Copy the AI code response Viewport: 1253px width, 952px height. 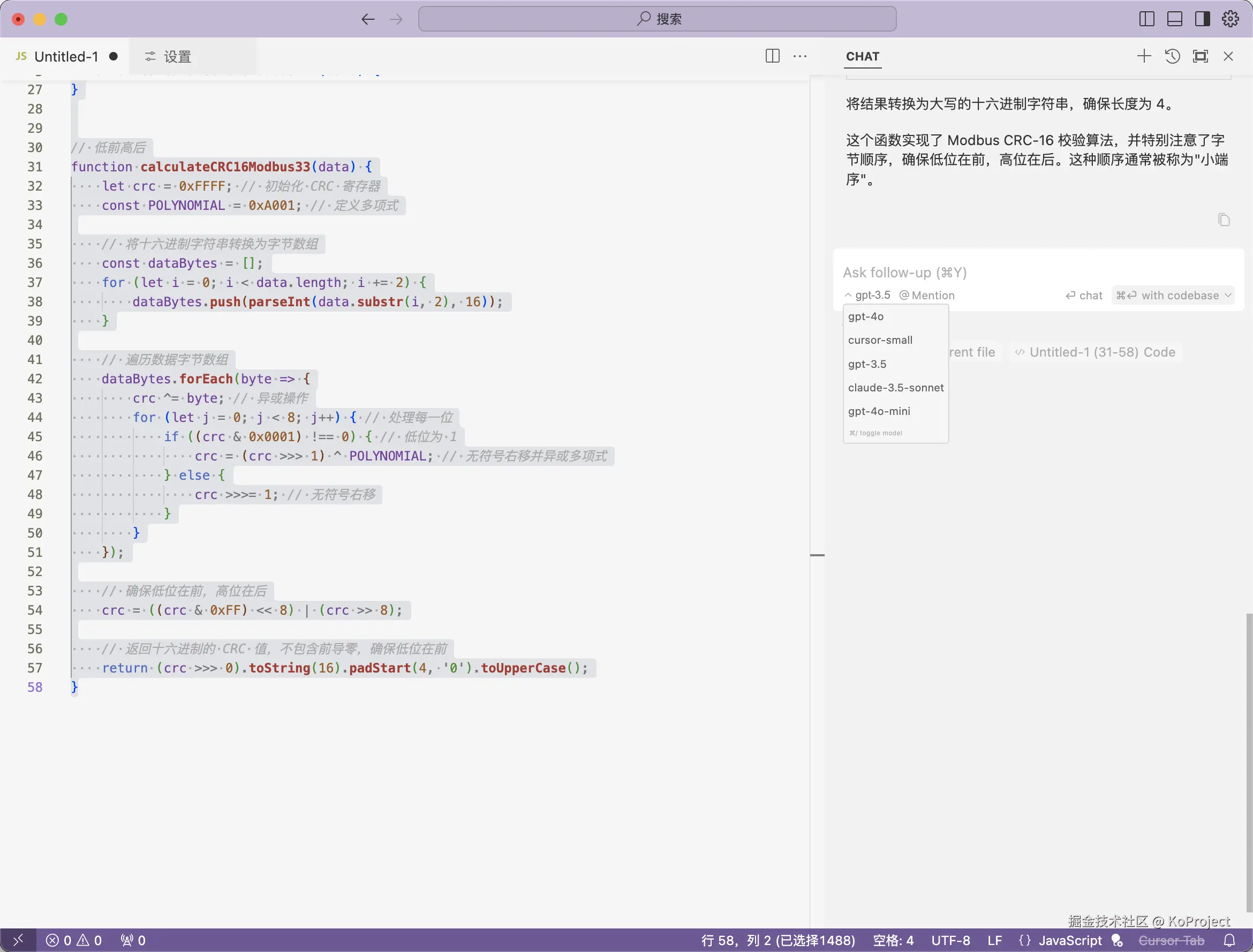(1224, 220)
